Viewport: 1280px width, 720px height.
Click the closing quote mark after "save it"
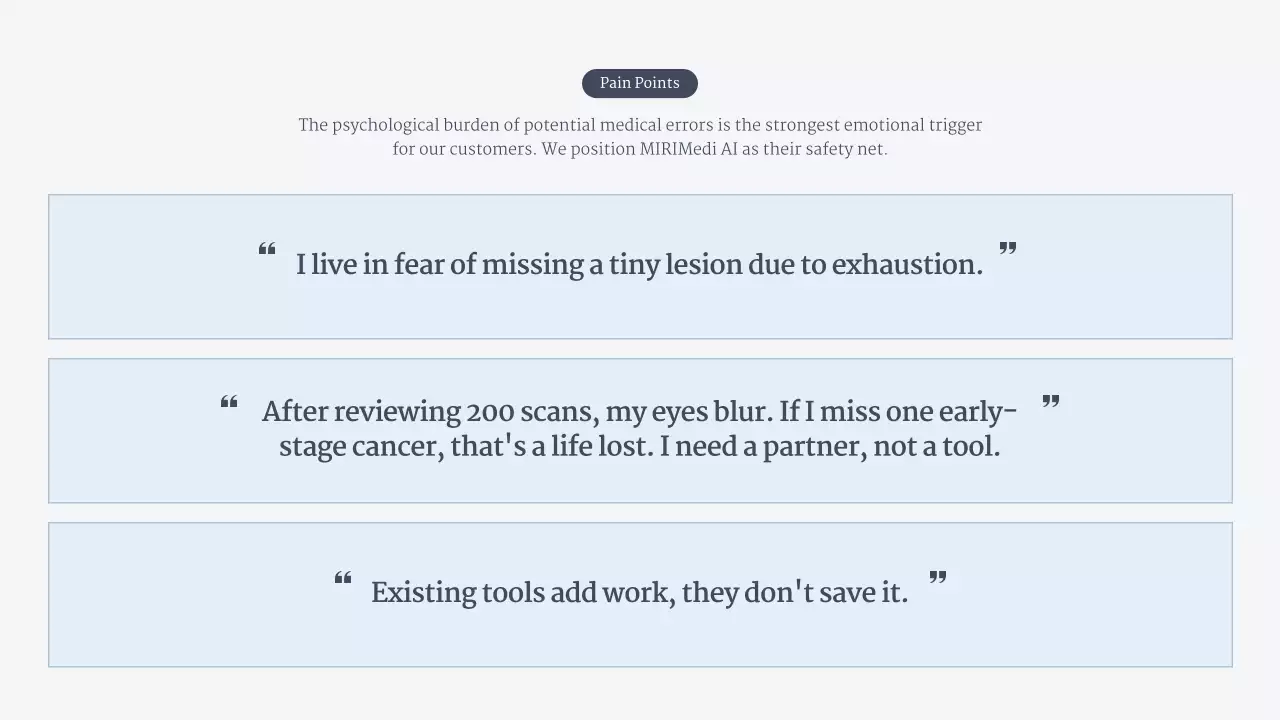938,577
